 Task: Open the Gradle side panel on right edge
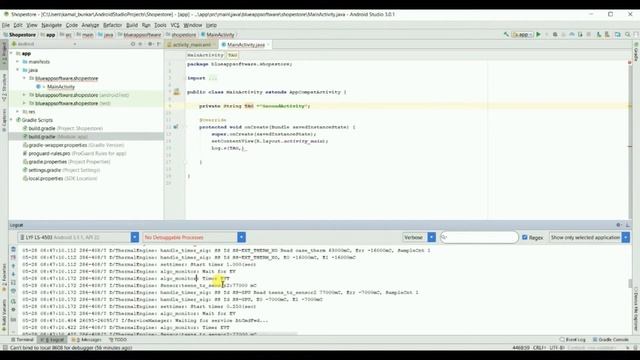click(636, 52)
